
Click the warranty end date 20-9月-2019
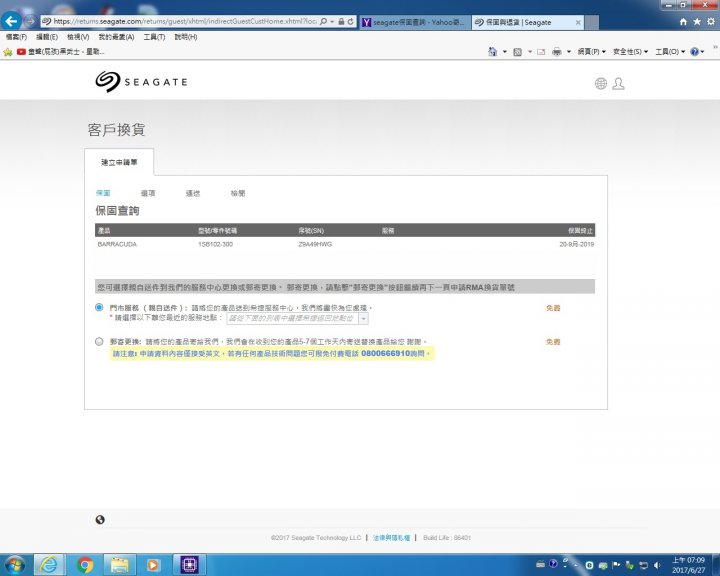pos(576,244)
